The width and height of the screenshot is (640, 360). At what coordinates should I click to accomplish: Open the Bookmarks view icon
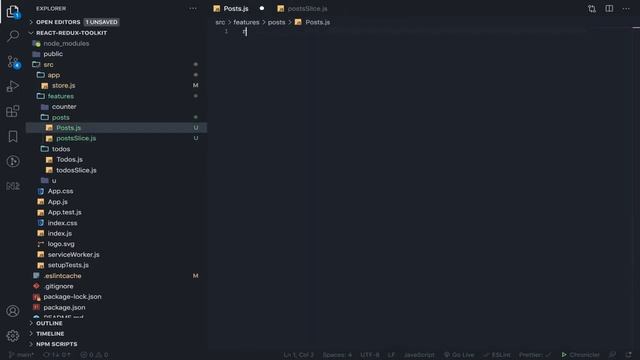coord(13,136)
